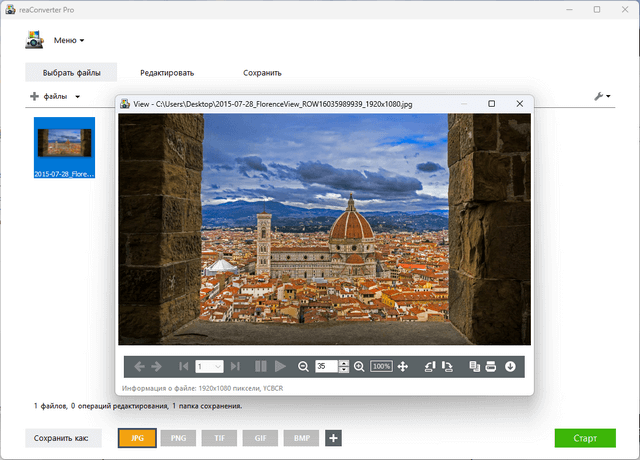The height and width of the screenshot is (460, 640).
Task: Click the fit-to-window arrows icon
Action: [403, 367]
